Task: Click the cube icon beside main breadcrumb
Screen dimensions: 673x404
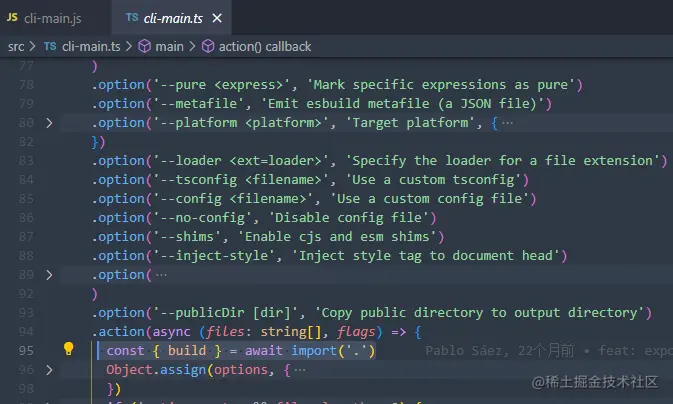Action: (x=145, y=46)
